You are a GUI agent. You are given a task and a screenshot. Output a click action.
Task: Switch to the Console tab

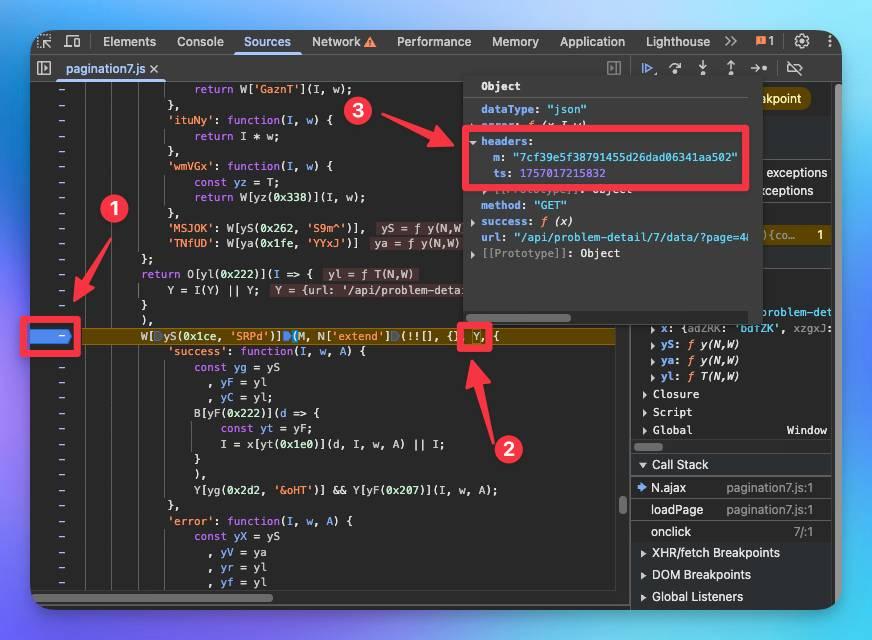tap(200, 42)
